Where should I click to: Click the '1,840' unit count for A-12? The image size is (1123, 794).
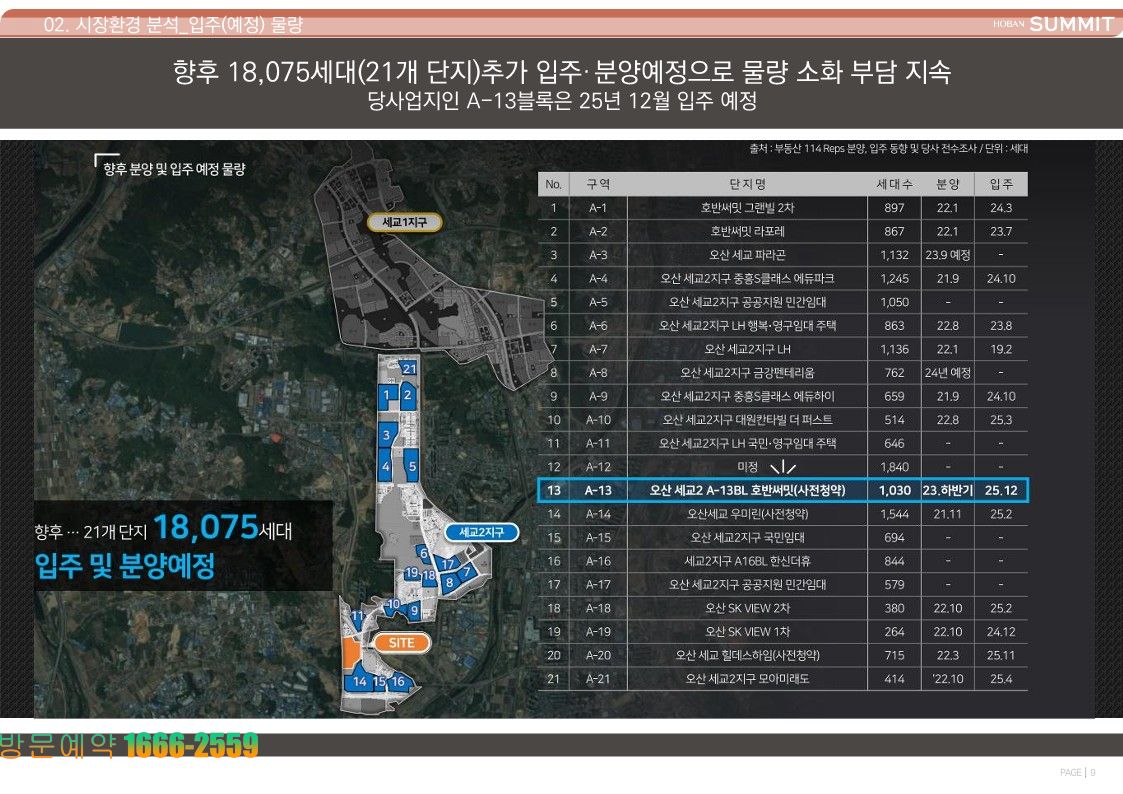point(895,467)
